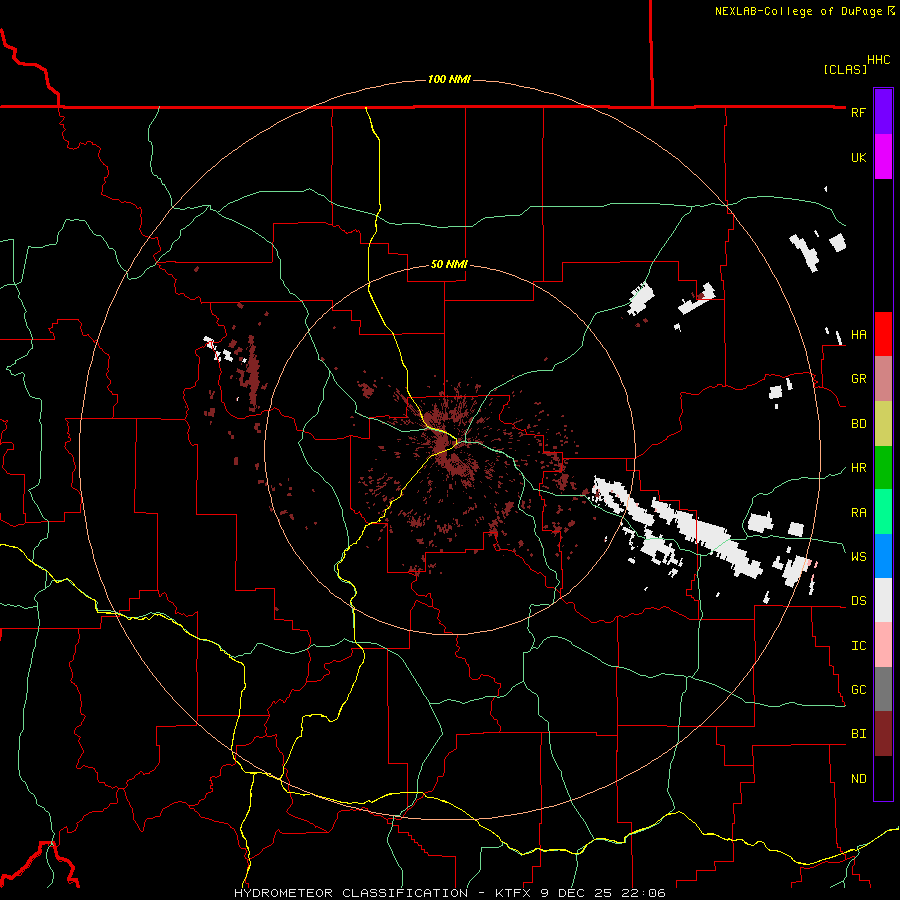Select the BI brown legend color block
Viewport: 900px width, 900px height.
(x=883, y=734)
